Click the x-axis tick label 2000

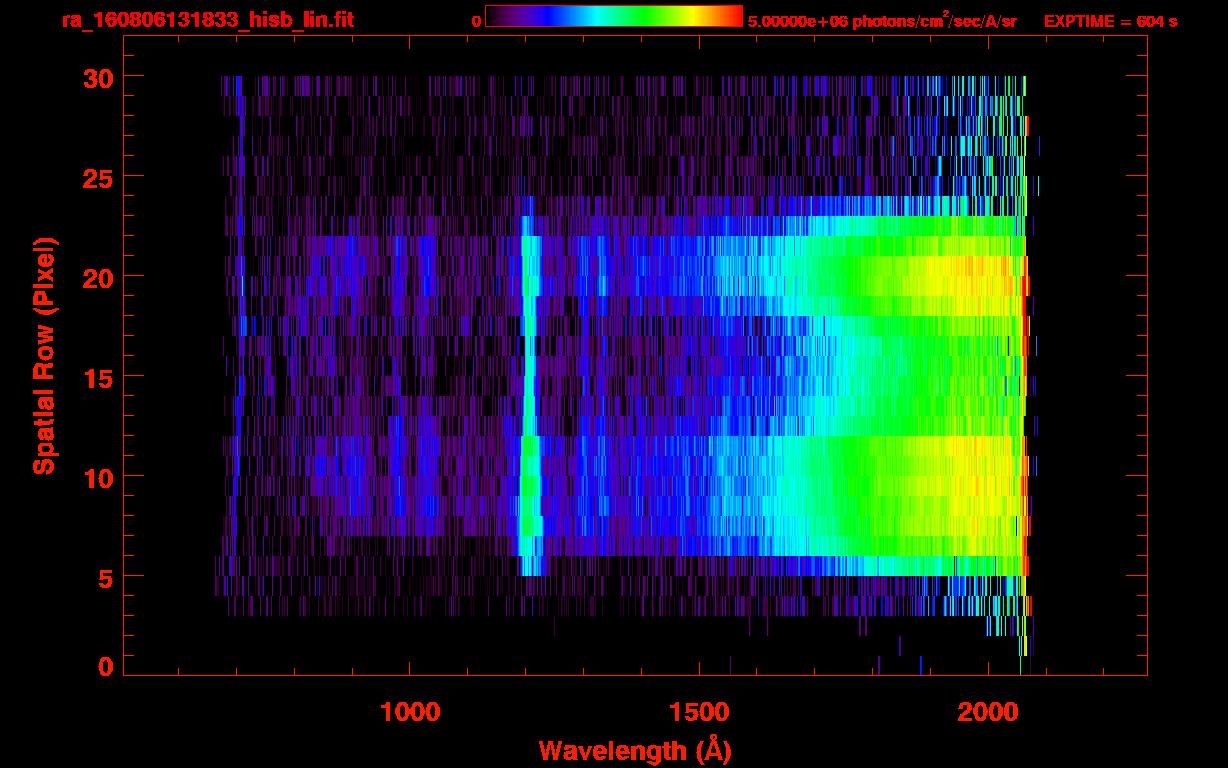click(x=987, y=711)
